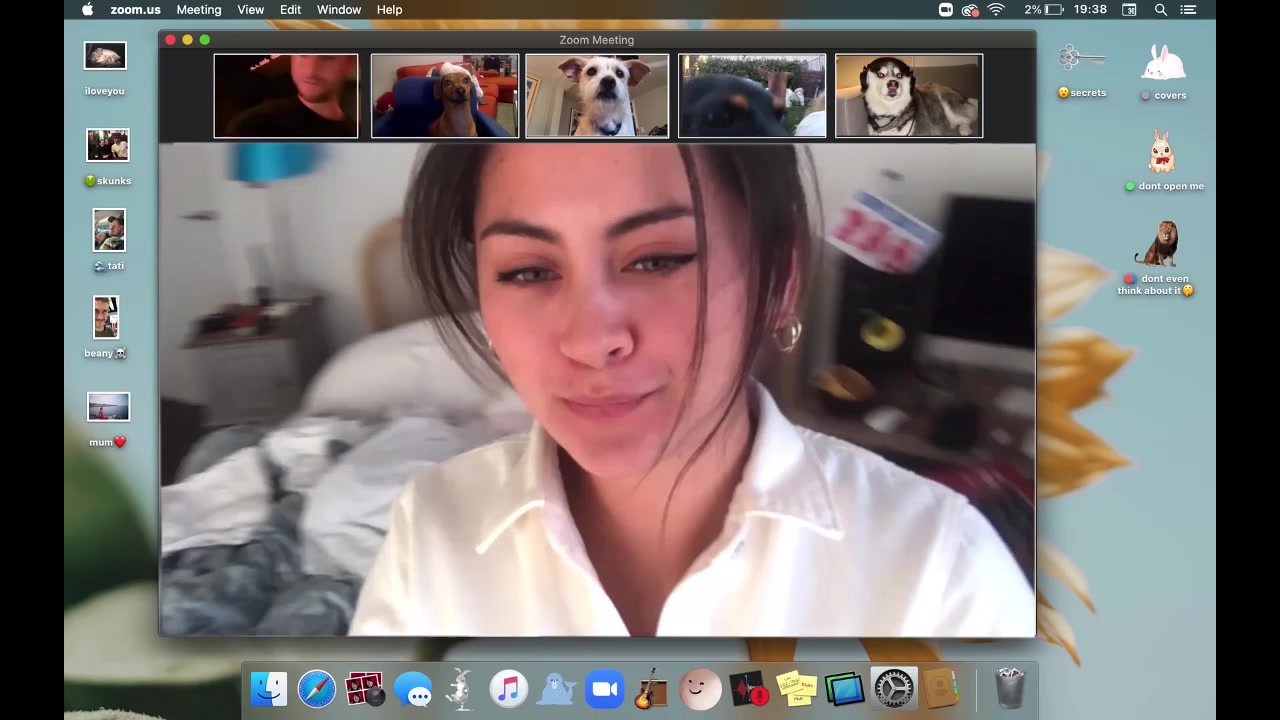Image resolution: width=1280 pixels, height=720 pixels.
Task: Open the Wi-Fi status menu
Action: [996, 10]
